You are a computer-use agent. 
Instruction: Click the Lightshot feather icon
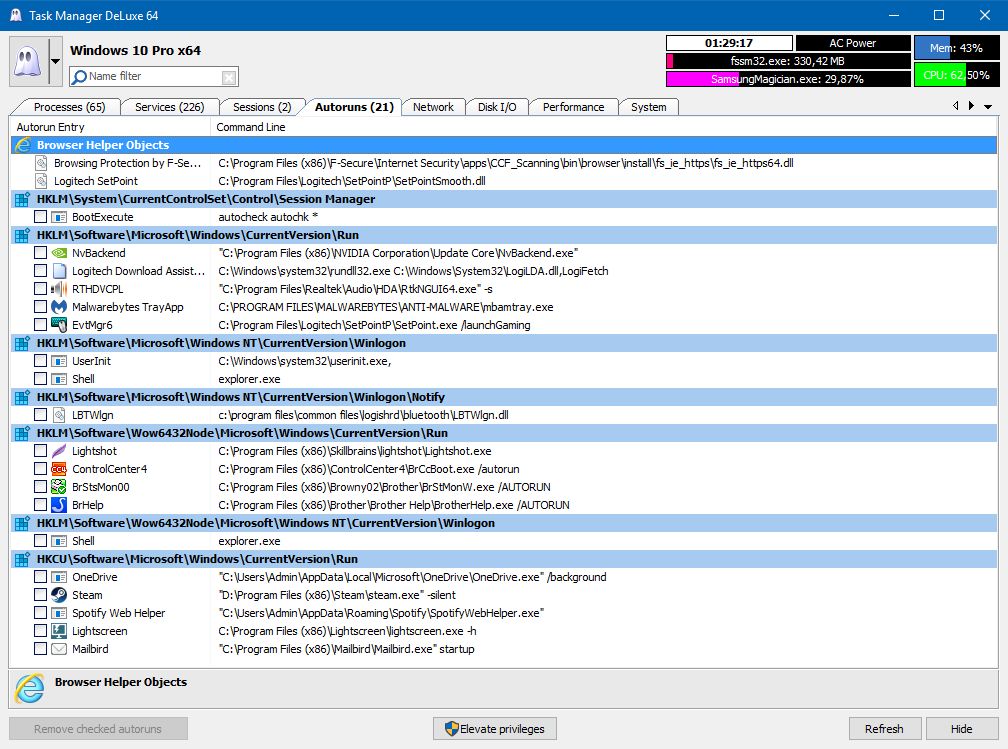point(59,451)
